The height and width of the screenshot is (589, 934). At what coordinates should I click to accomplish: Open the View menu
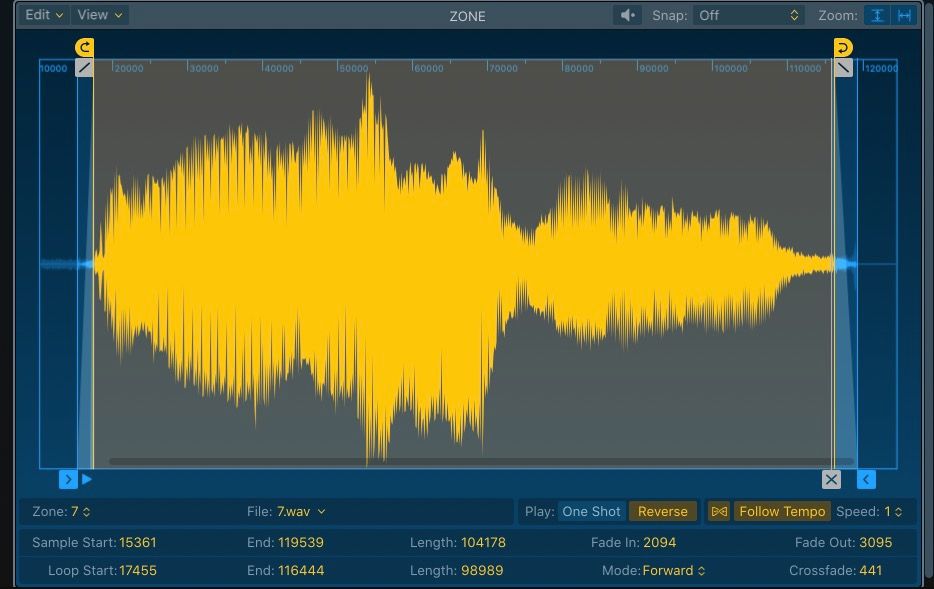point(97,15)
